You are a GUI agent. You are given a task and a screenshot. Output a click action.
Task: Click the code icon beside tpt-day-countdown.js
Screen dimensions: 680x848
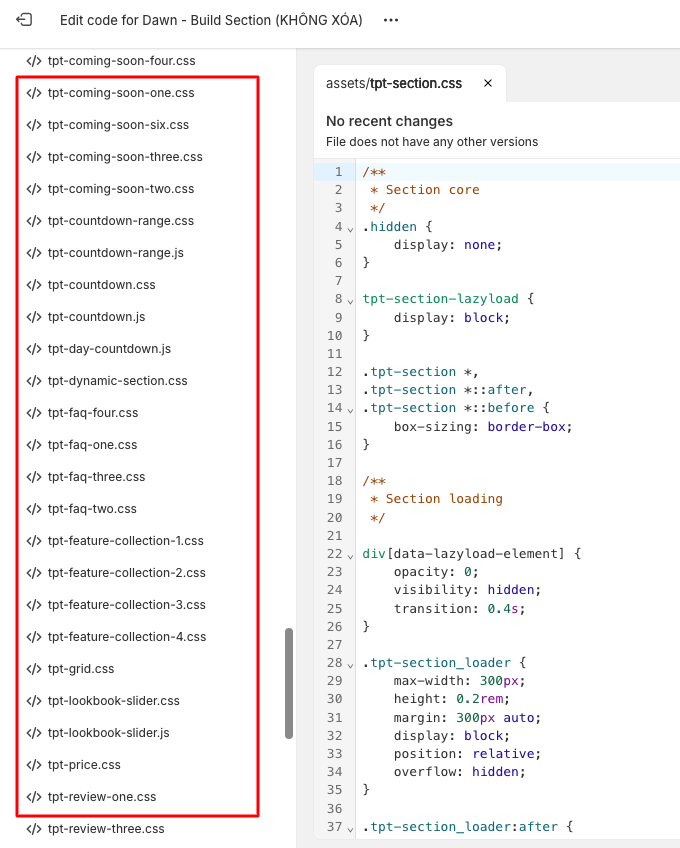point(34,349)
